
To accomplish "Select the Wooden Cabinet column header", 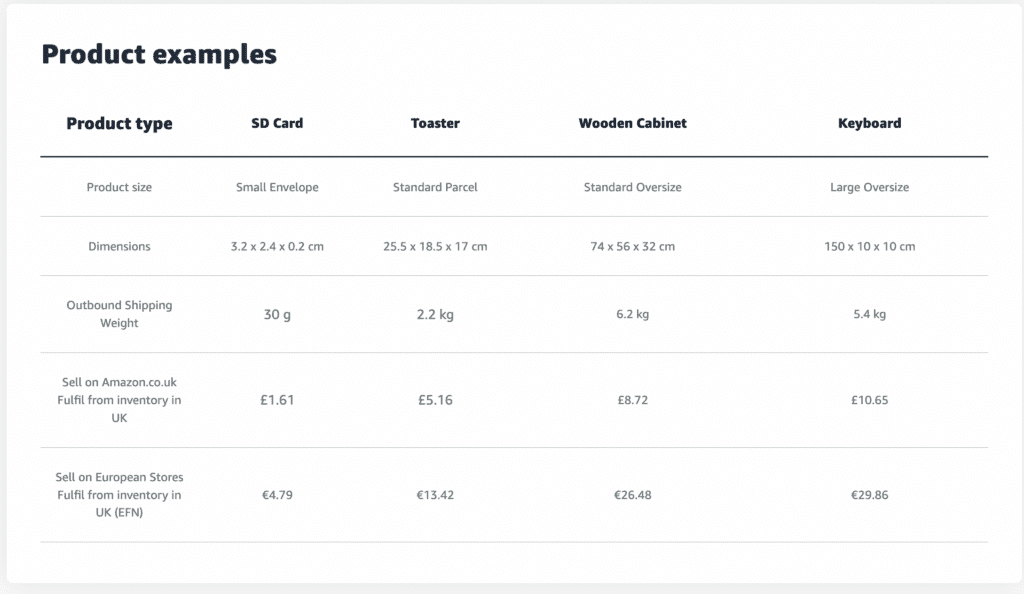I will coord(632,124).
